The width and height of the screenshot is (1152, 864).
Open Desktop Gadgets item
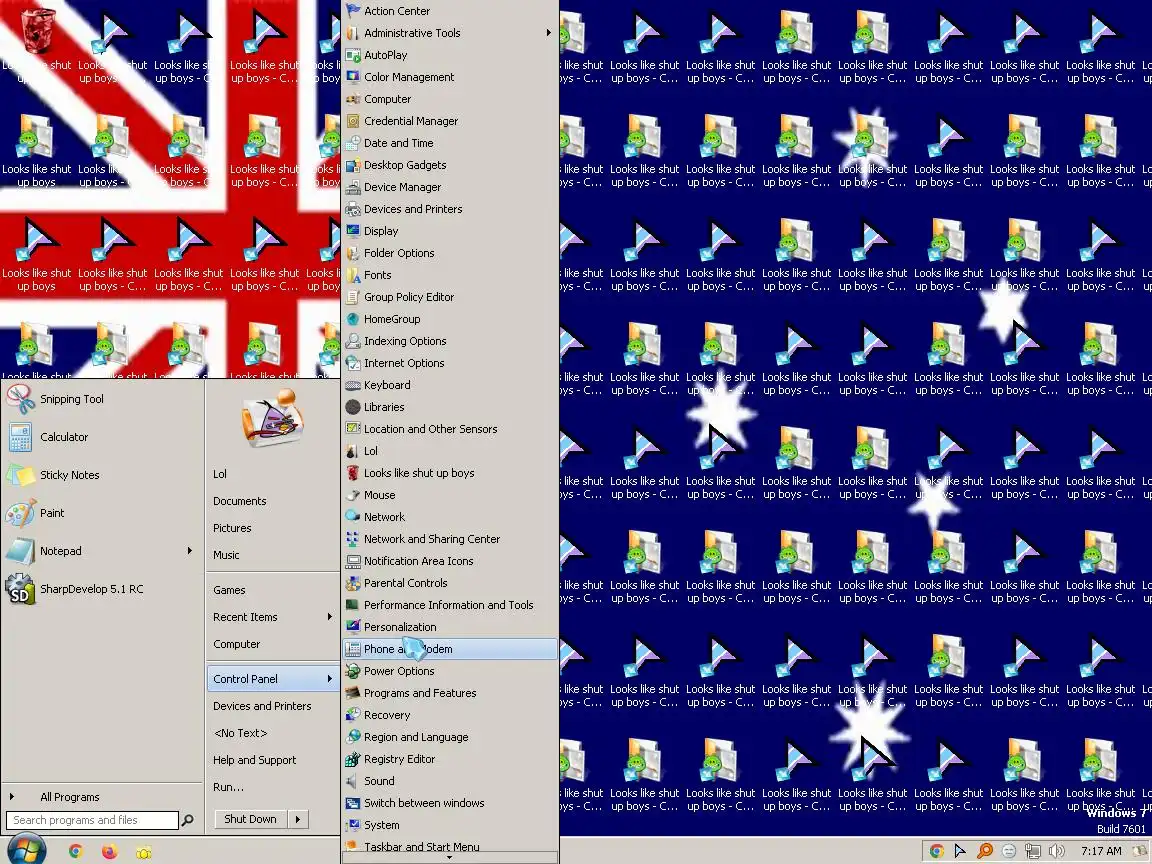pos(450,165)
